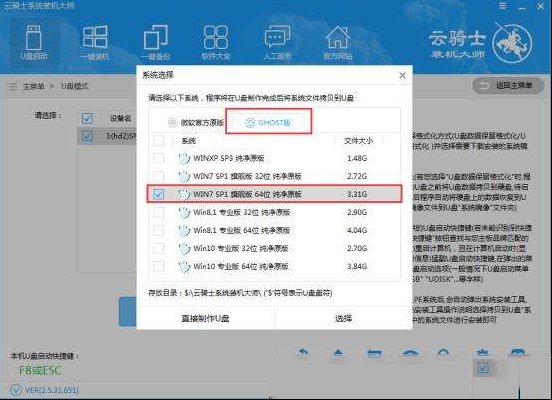Click 主菜单 in the breadcrumb
The image size is (552, 400).
coord(33,86)
